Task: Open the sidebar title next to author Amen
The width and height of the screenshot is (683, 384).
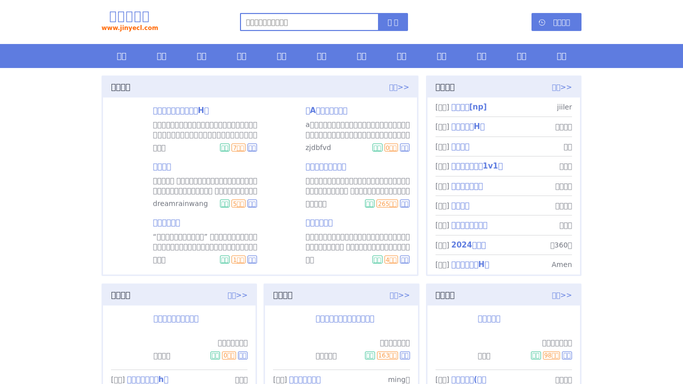Action: (470, 265)
